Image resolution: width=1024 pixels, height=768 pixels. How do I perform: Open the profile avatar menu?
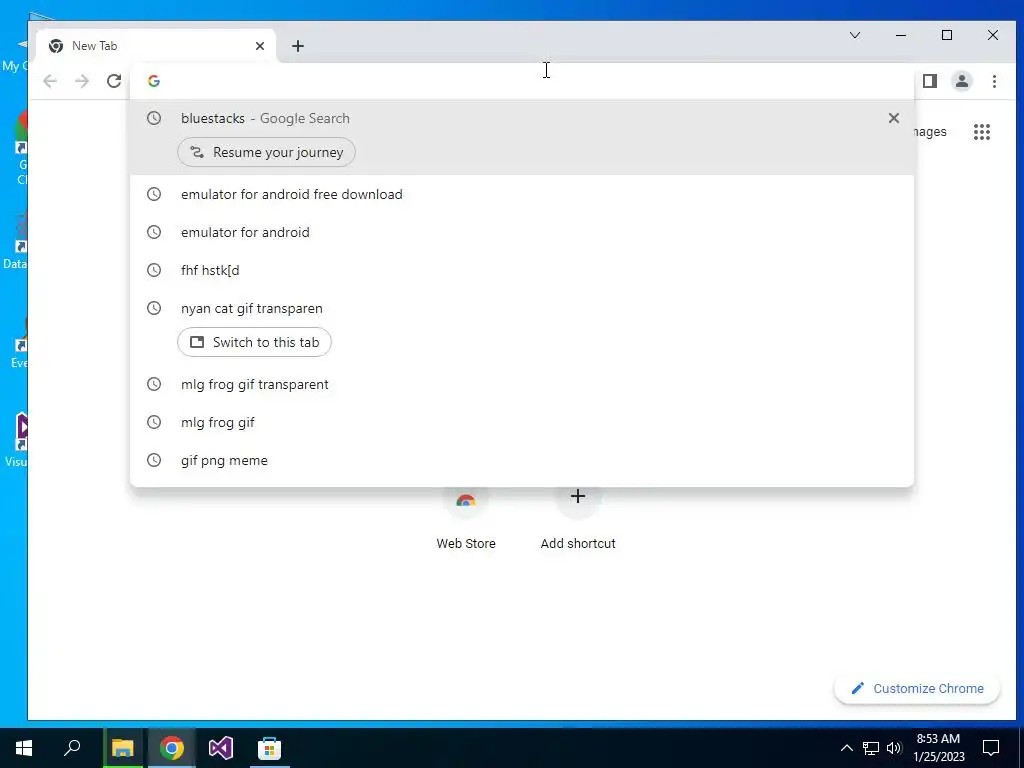click(x=962, y=81)
